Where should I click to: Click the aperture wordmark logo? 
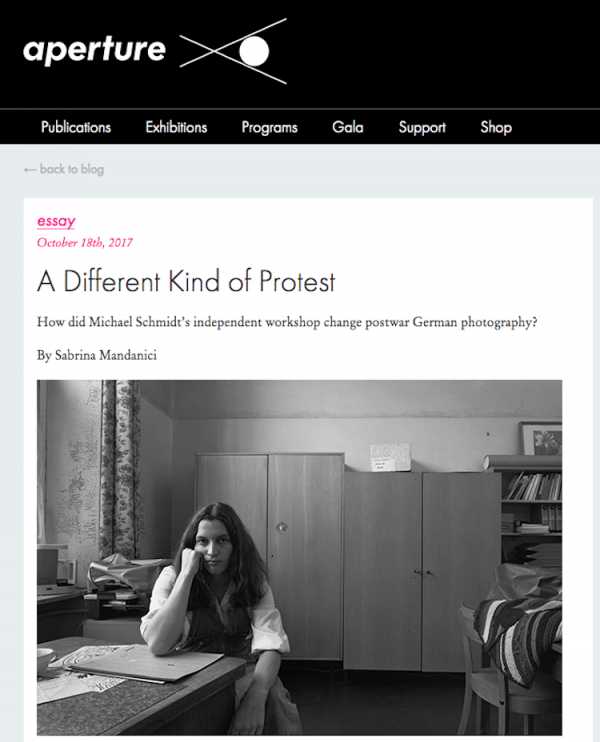click(94, 50)
